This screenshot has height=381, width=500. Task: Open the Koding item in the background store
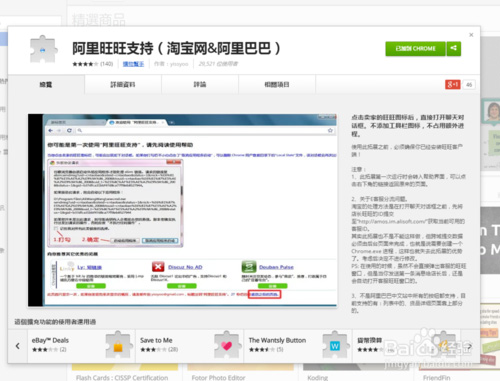click(x=318, y=378)
